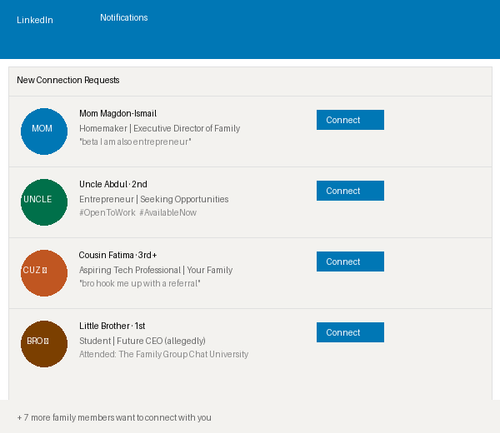The image size is (500, 433).
Task: Connect with Mom Magdon-Ismail
Action: point(350,120)
